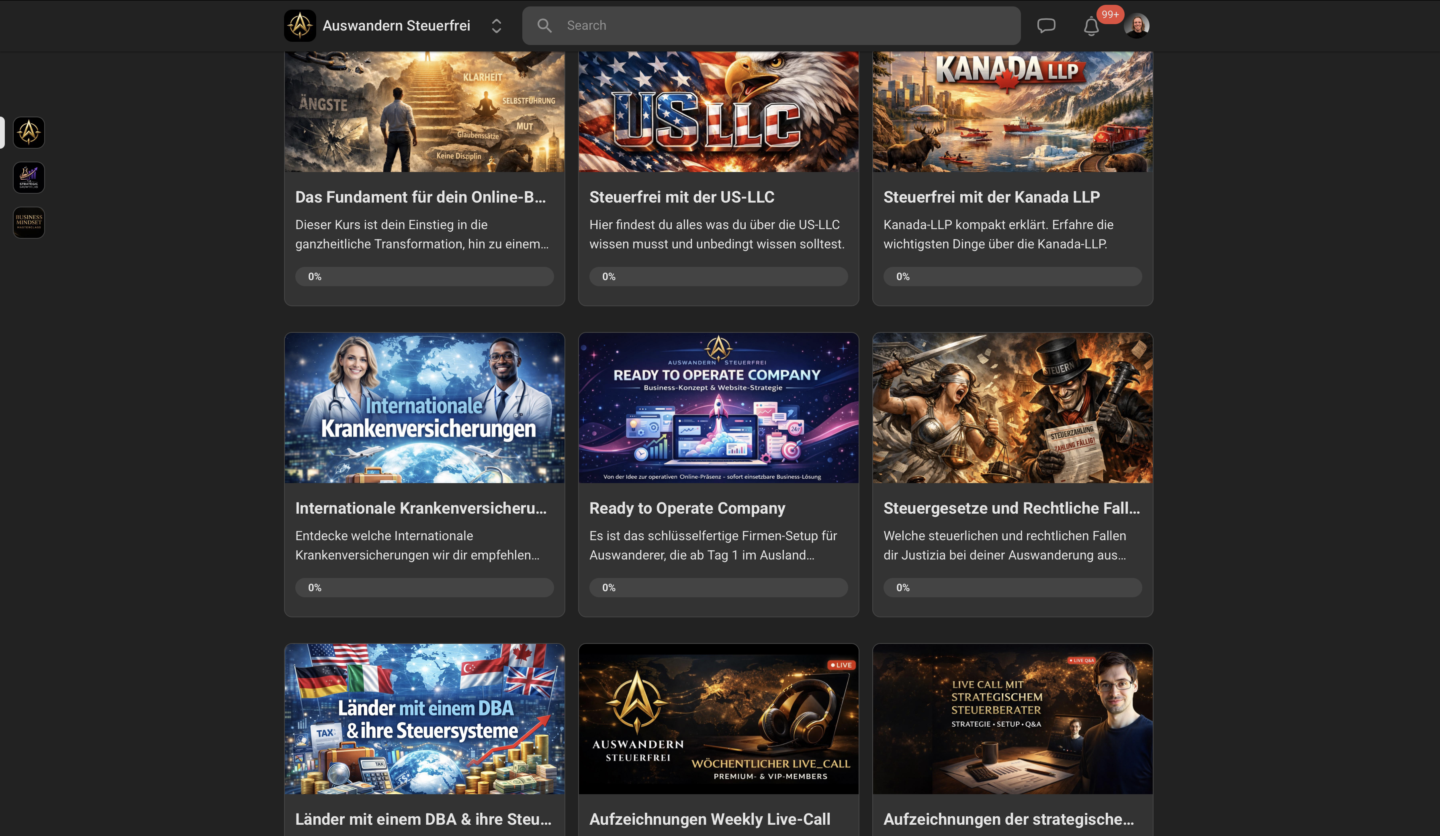Viewport: 1440px width, 836px height.
Task: Click the 'schlüsselfertige Firmen-Setup' description
Action: tap(714, 545)
